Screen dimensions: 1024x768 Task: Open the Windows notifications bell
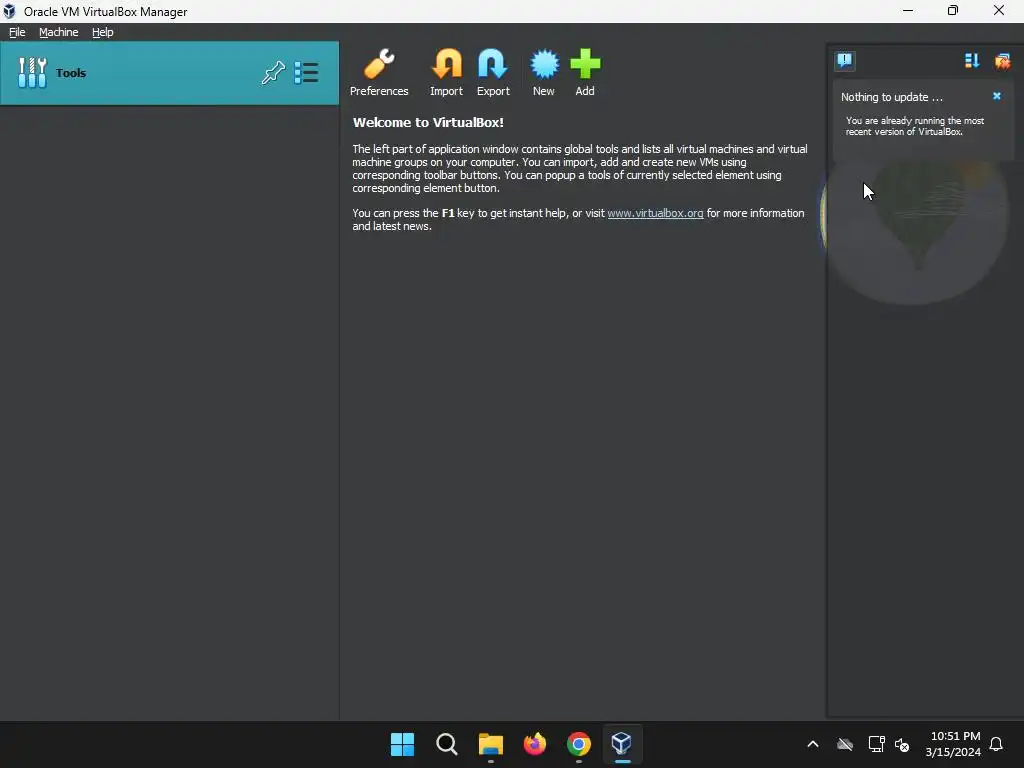coord(997,744)
